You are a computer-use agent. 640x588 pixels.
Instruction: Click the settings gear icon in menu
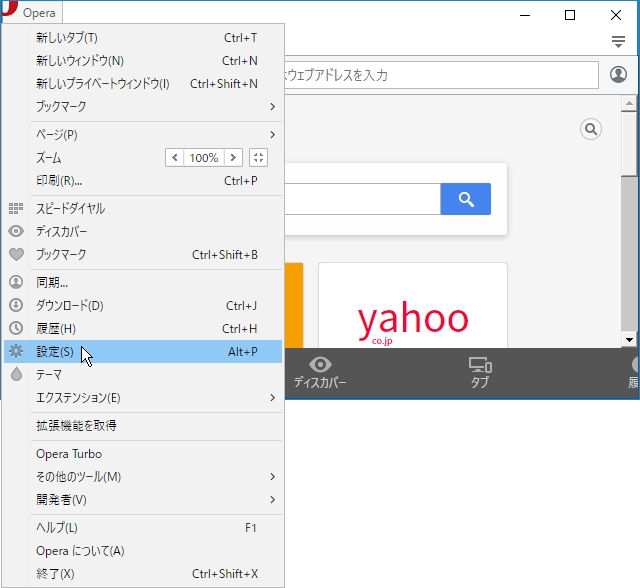pos(16,351)
